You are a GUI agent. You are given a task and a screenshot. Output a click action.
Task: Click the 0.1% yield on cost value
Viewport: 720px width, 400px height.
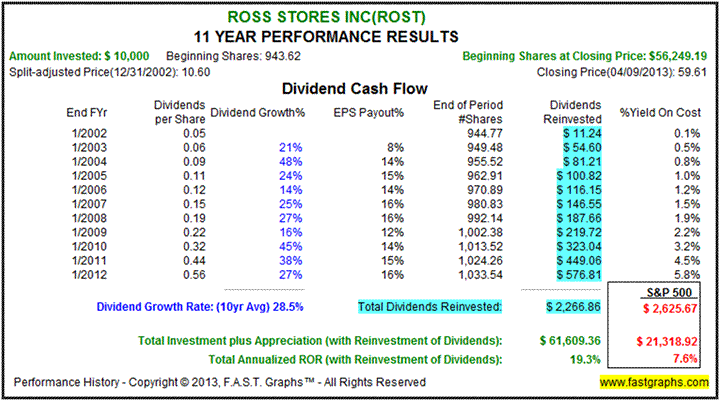tap(687, 134)
